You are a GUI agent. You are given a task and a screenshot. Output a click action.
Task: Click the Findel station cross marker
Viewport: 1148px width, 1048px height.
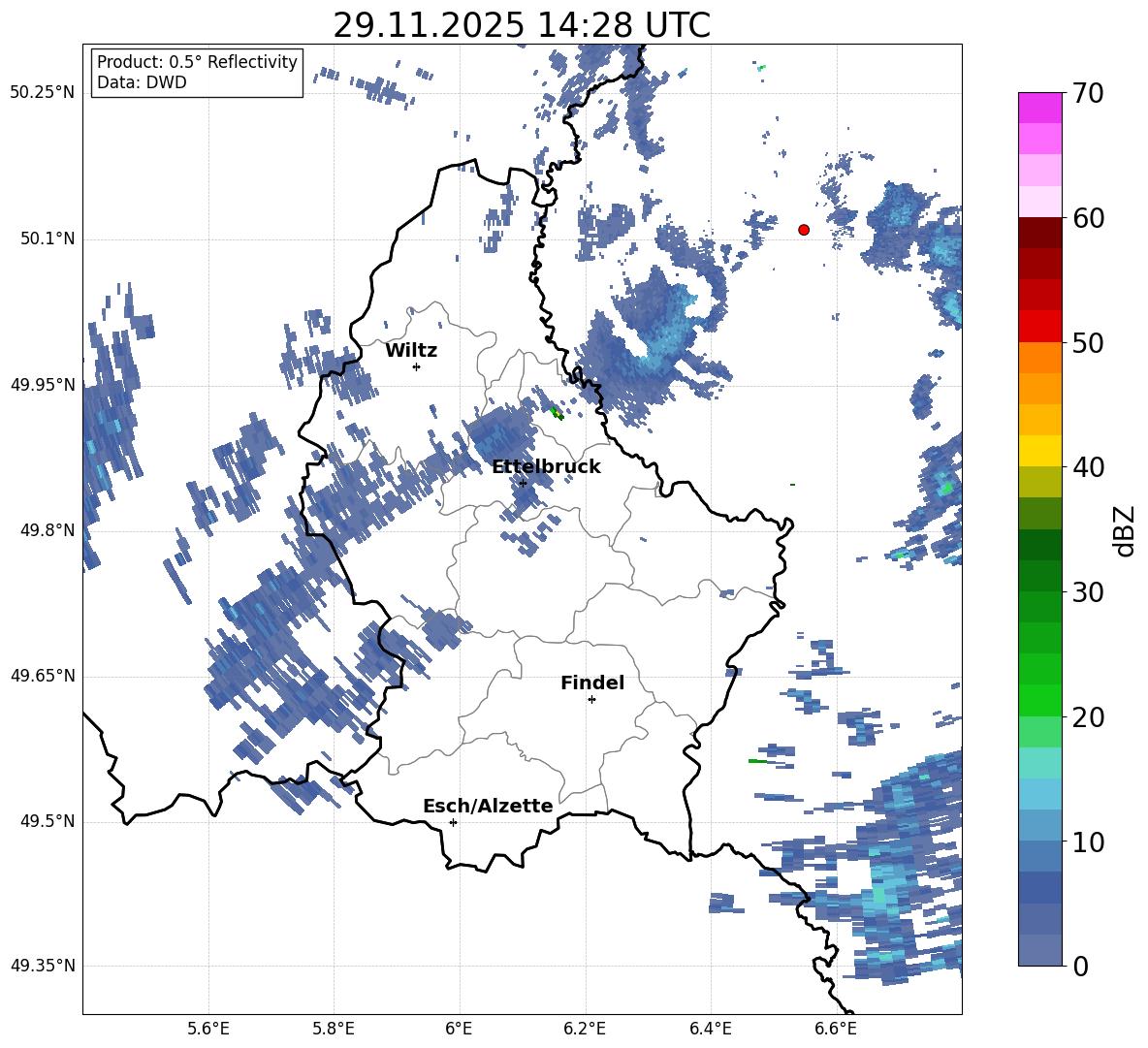[591, 700]
